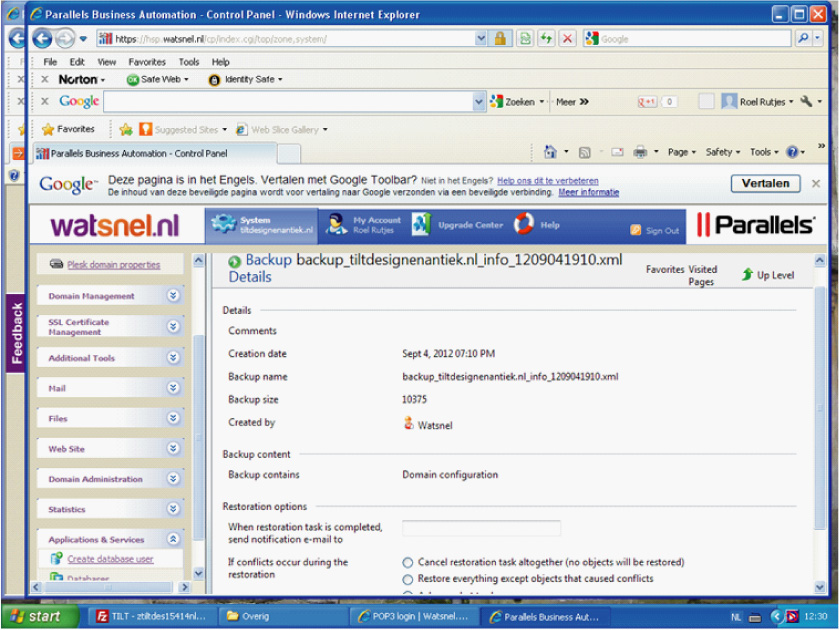This screenshot has width=839, height=630.
Task: Click the My Account person icon
Action: click(337, 224)
